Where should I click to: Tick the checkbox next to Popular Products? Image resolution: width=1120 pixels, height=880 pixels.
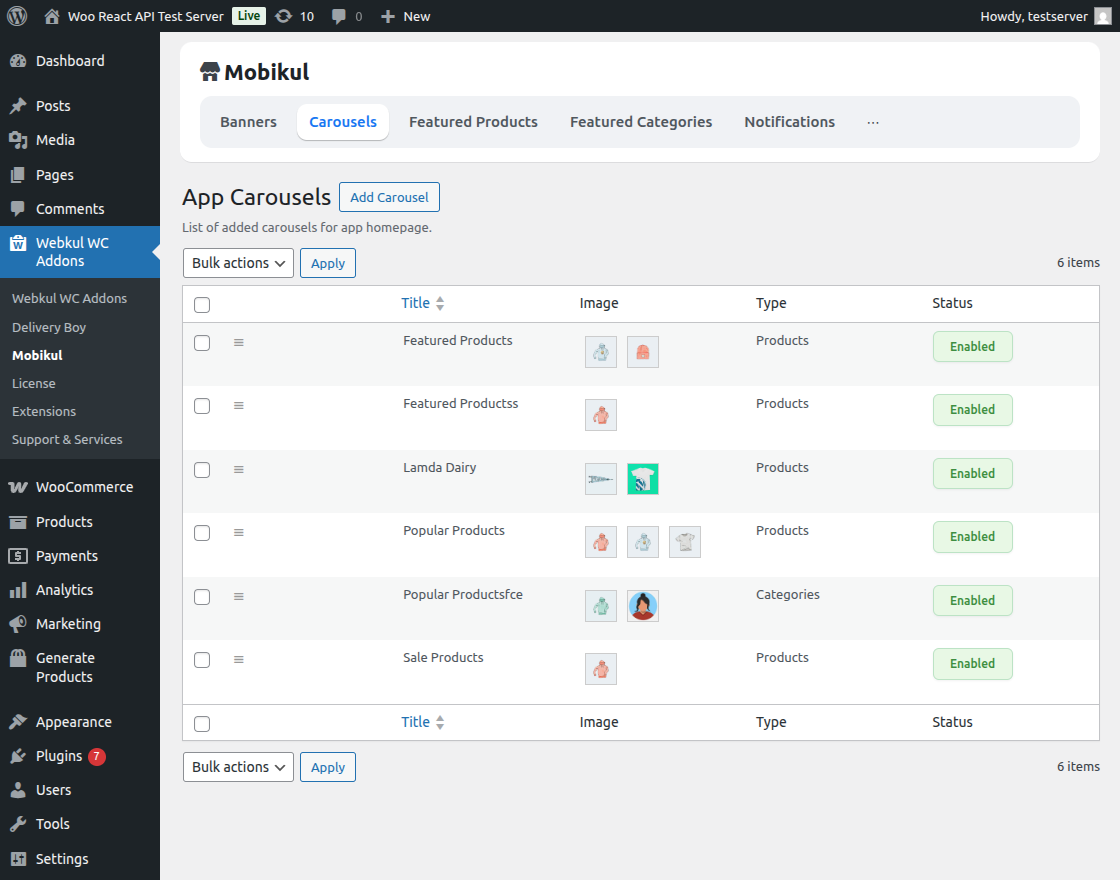pos(202,533)
